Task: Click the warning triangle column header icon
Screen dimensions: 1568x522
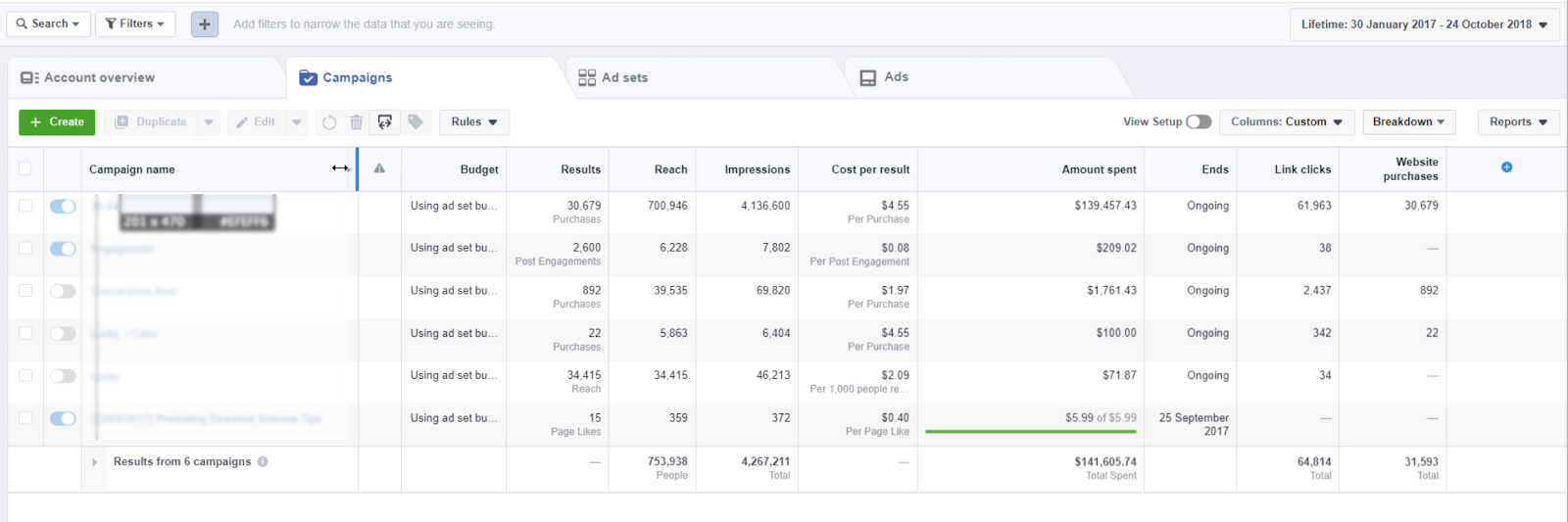Action: [379, 168]
